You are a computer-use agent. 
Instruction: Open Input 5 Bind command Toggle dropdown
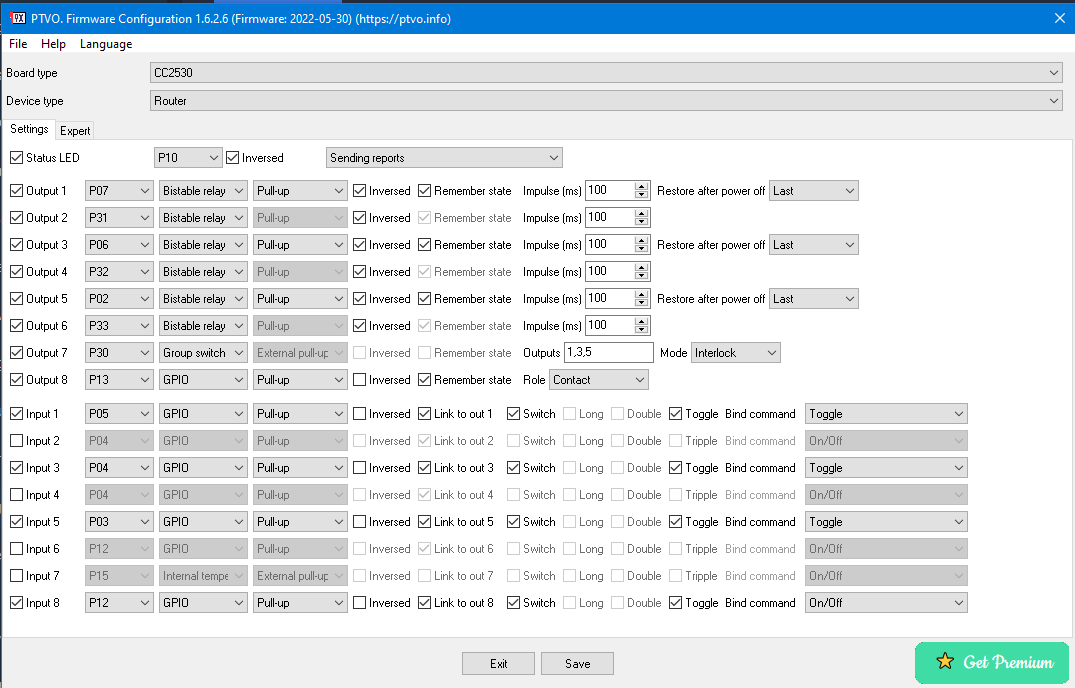[x=886, y=522]
